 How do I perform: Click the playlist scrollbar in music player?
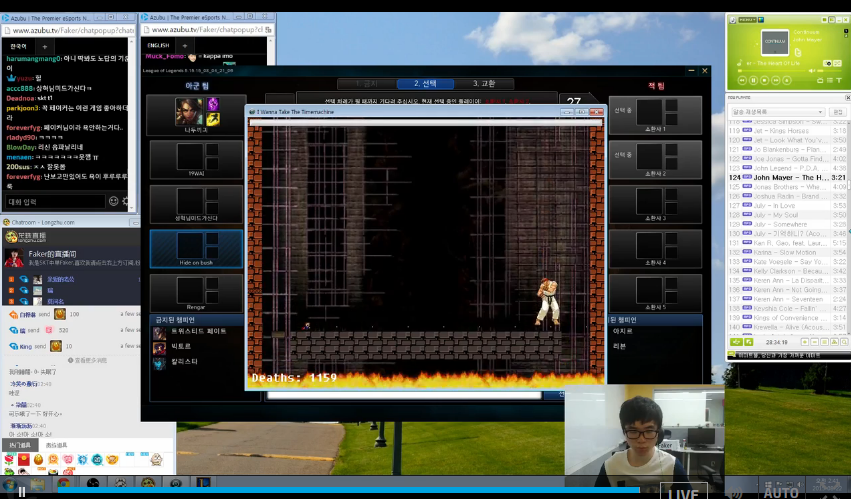point(848,228)
